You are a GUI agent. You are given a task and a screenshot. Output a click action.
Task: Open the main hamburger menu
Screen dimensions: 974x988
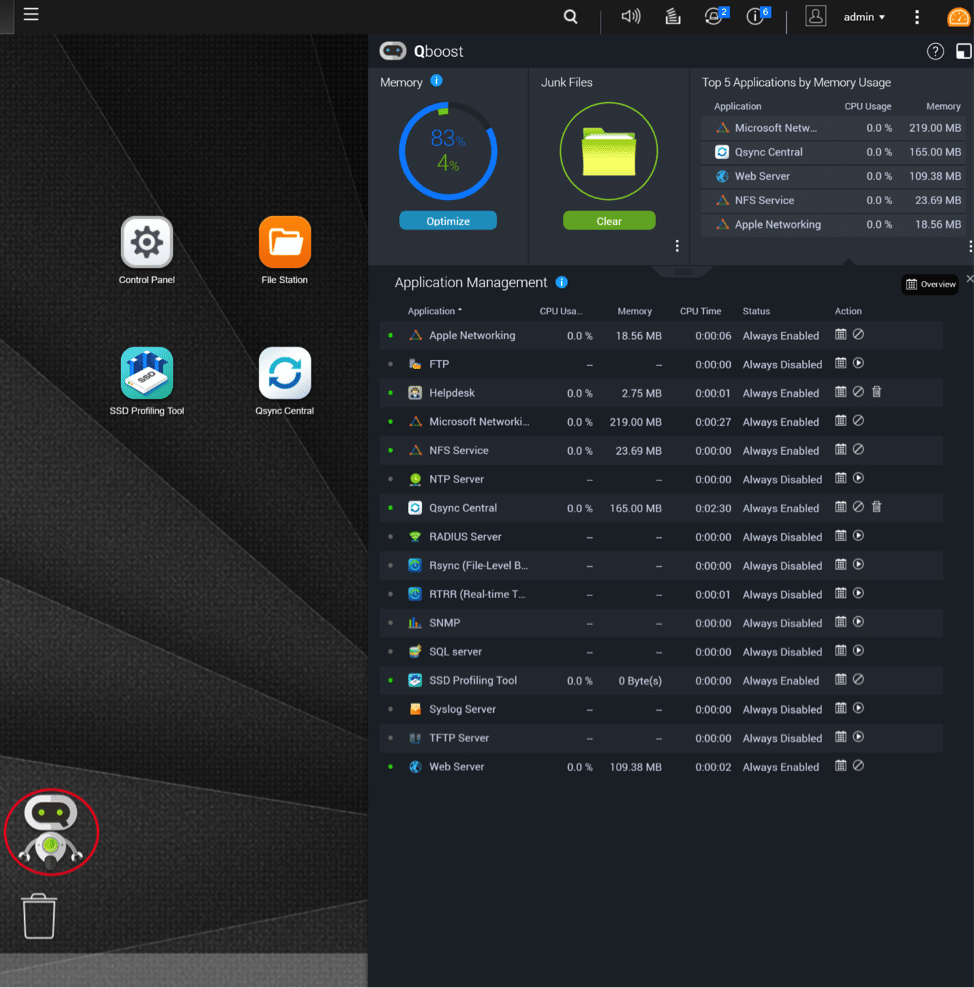coord(31,14)
